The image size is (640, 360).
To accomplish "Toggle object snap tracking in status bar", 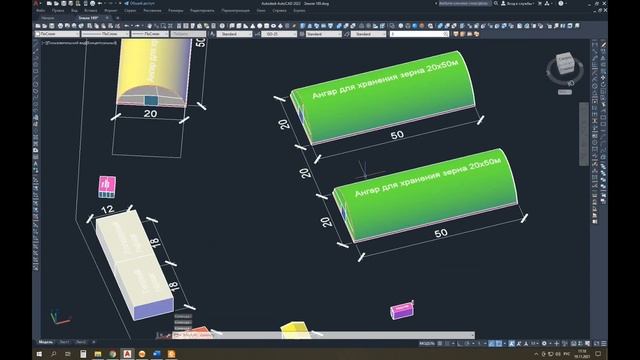I will [x=491, y=343].
